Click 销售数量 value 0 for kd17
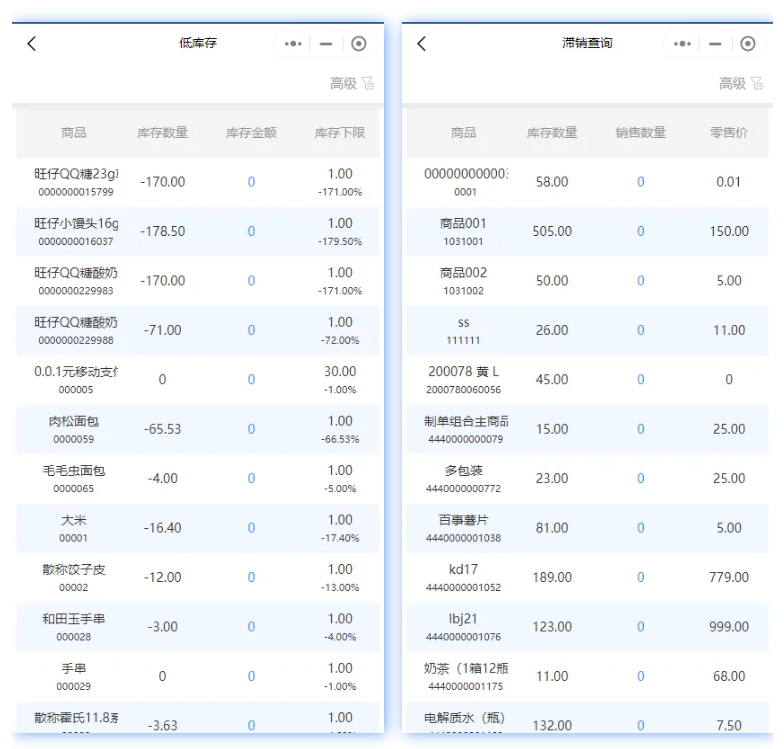The height and width of the screenshot is (749, 784). point(640,577)
